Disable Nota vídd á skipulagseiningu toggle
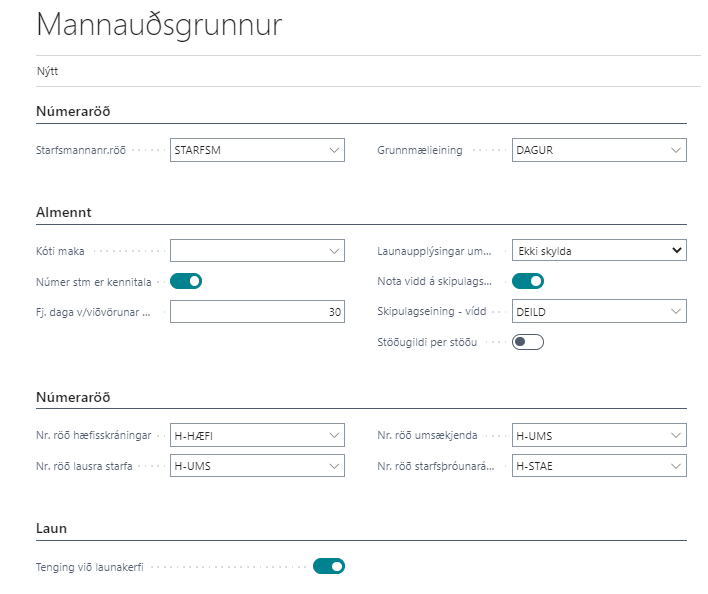Viewport: 708px width, 594px height. pyautogui.click(x=527, y=281)
